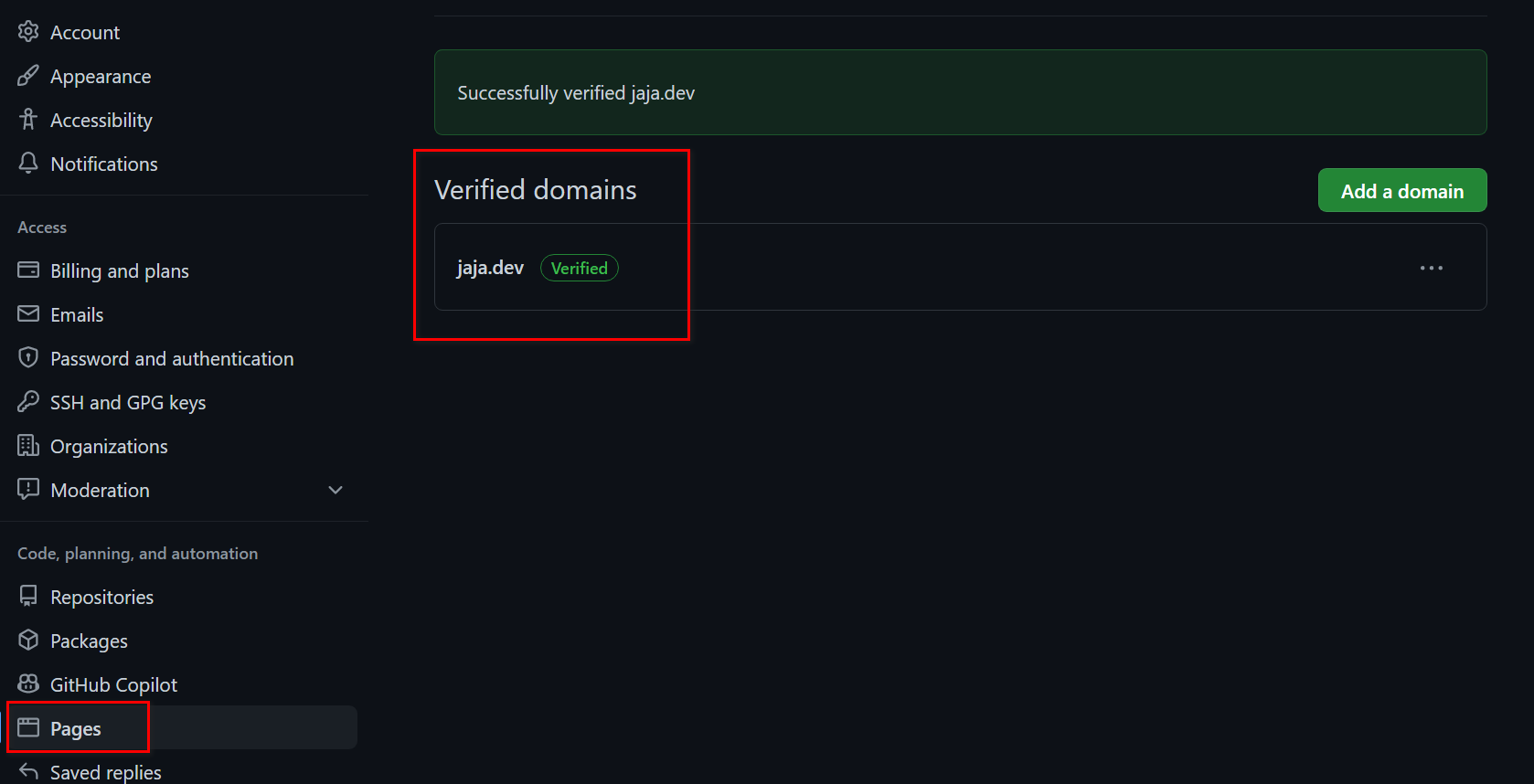Click the GitHub Copilot icon

coord(28,684)
